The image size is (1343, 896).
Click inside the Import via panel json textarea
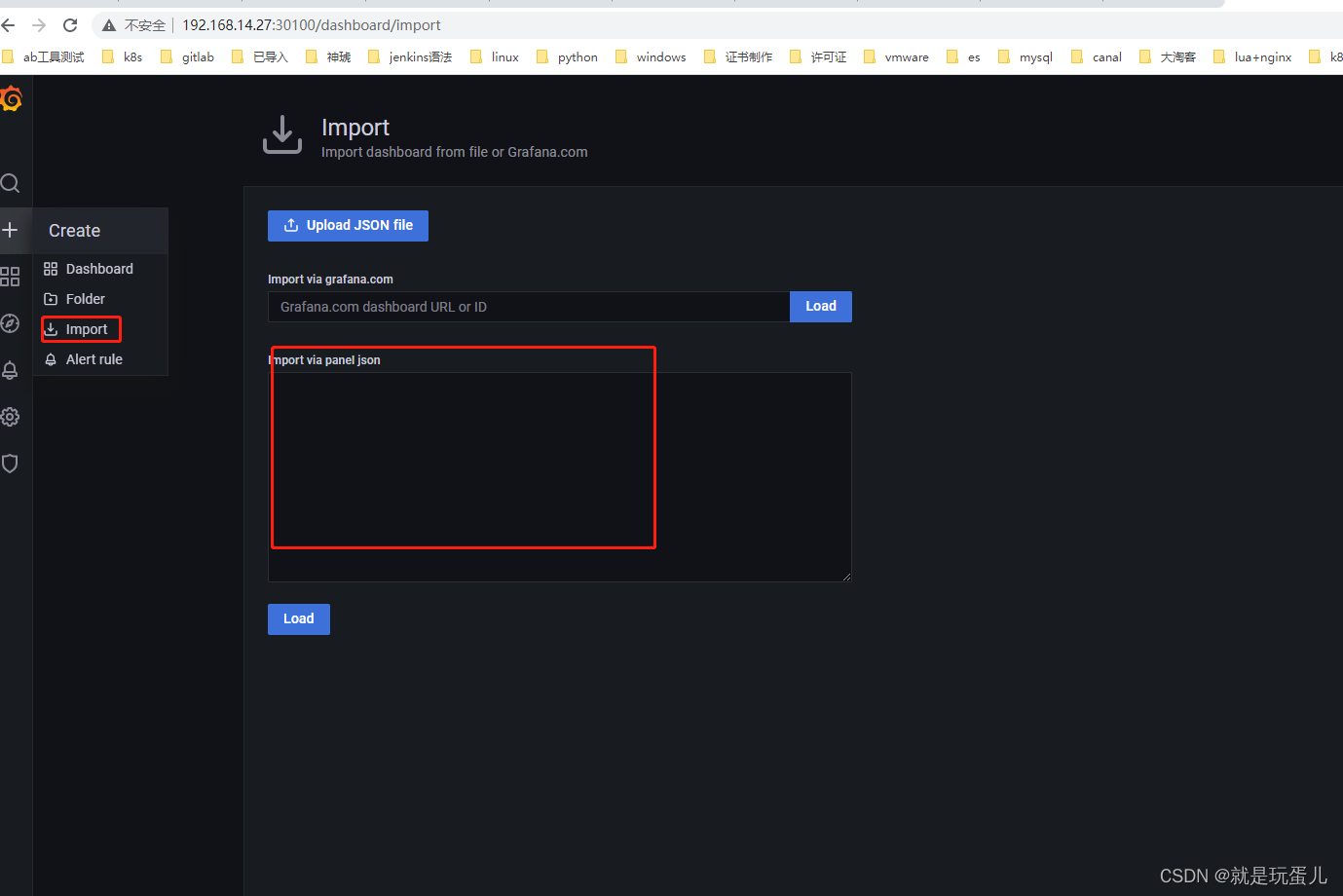(560, 477)
